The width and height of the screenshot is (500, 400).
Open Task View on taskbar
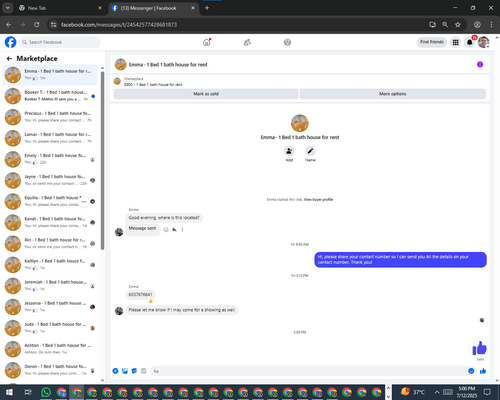click(28, 392)
